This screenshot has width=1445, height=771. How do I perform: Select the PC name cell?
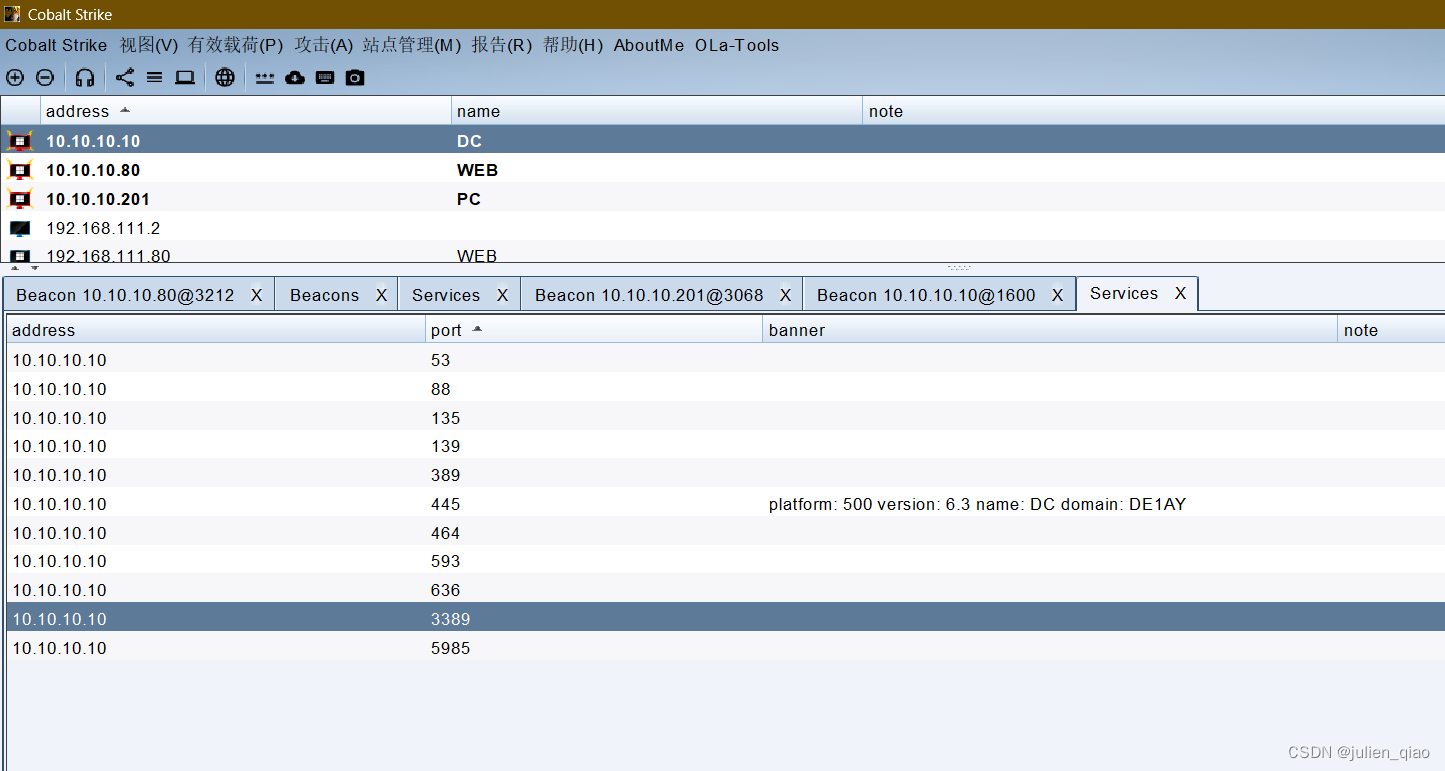coord(469,199)
